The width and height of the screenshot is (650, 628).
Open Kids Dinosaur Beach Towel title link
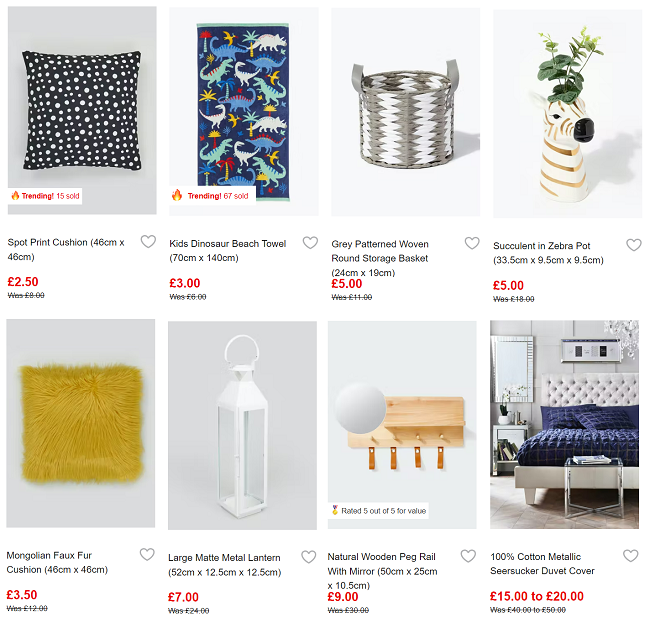click(228, 251)
